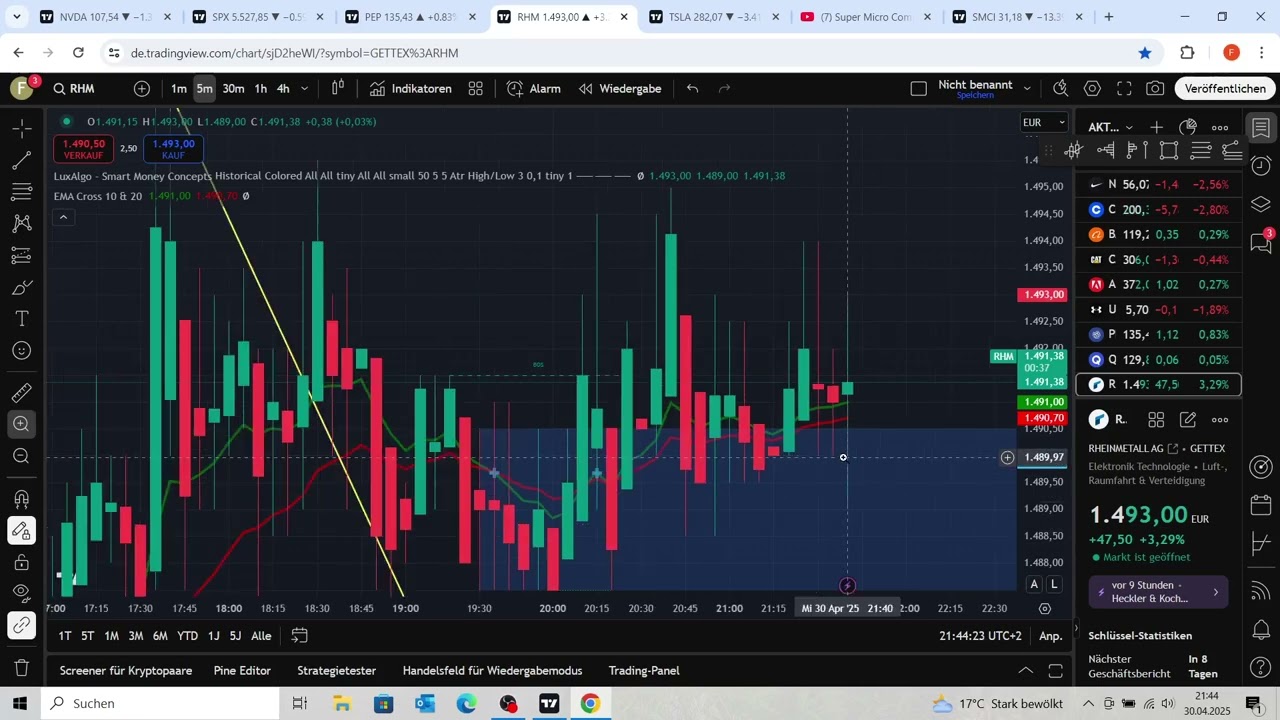Select the text annotation tool
Viewport: 1280px width, 720px height.
pyautogui.click(x=22, y=319)
